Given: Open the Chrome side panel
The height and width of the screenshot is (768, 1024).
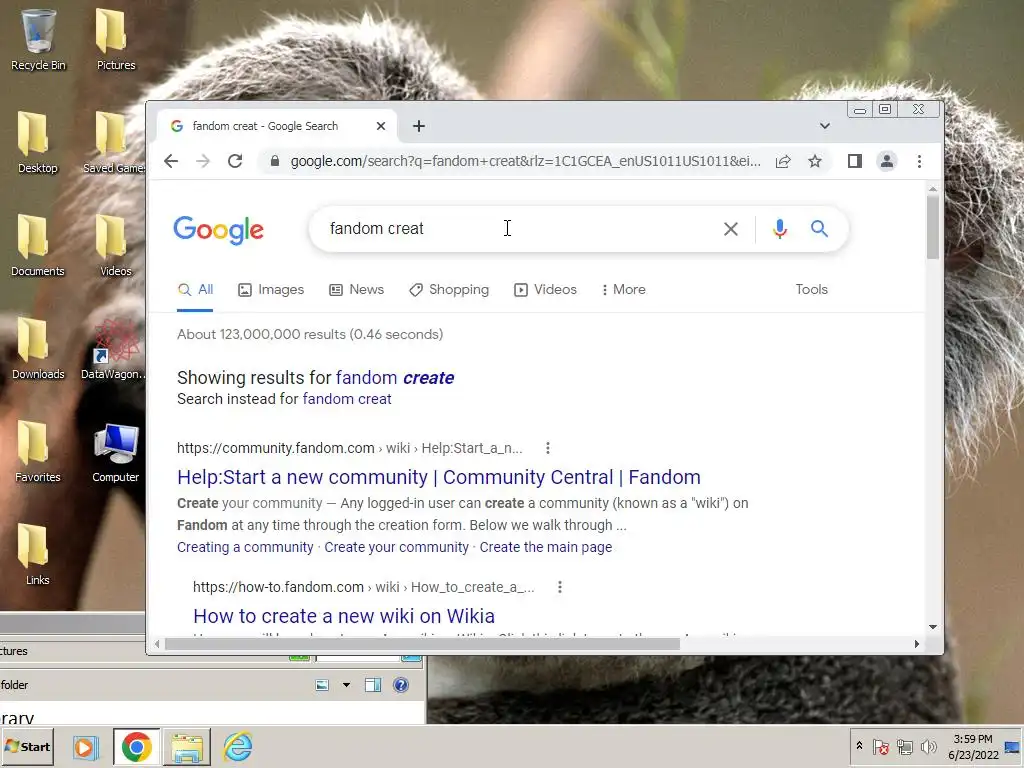Looking at the screenshot, I should coord(854,161).
